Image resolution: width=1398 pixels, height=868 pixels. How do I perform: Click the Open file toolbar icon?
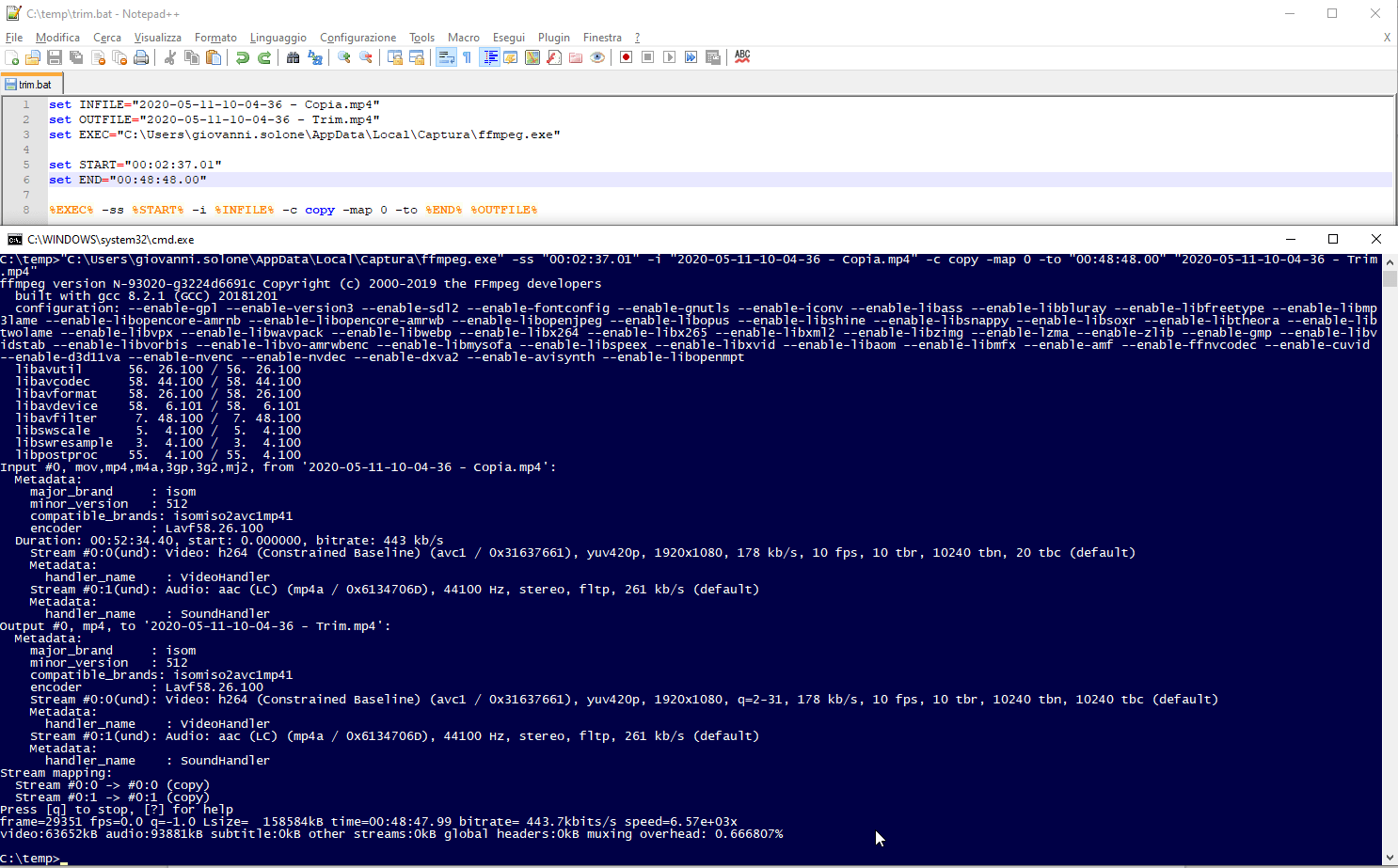[x=33, y=57]
